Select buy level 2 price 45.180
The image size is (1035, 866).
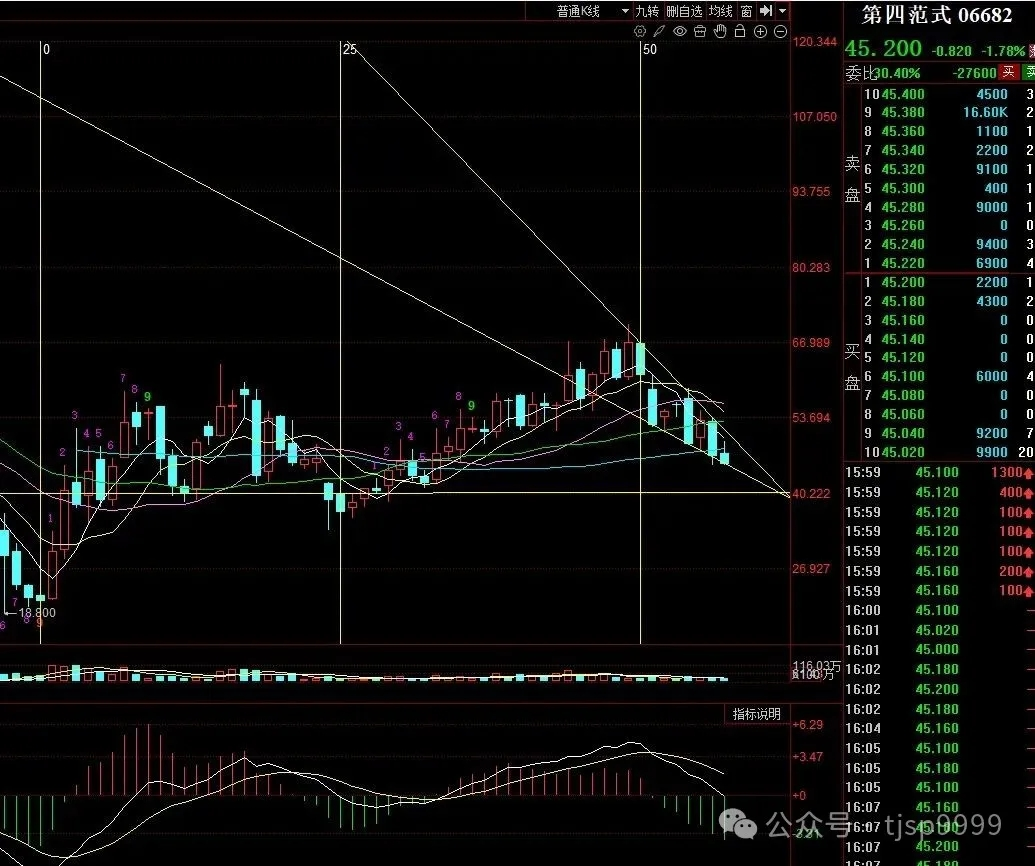pyautogui.click(x=902, y=301)
